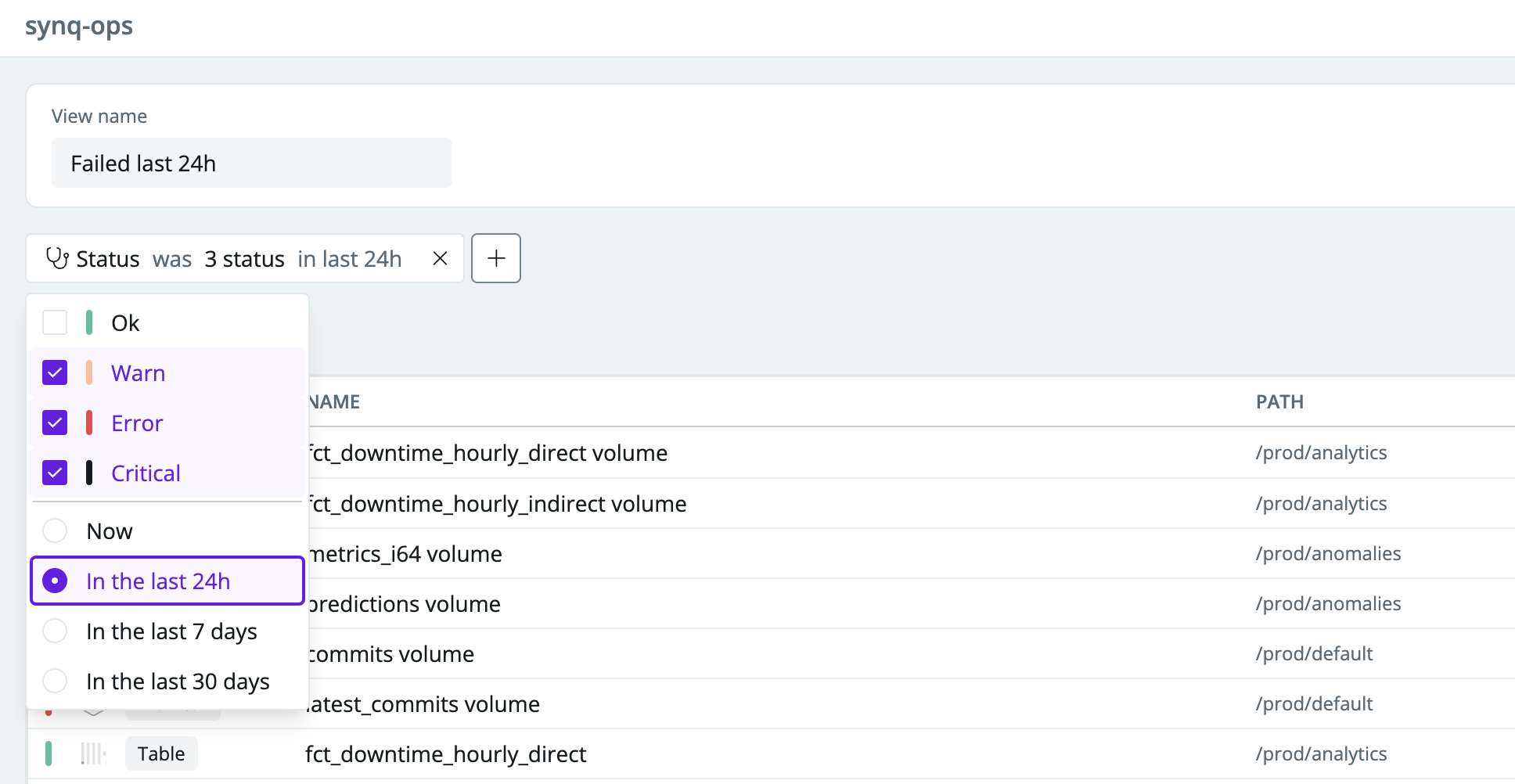Click inside the Failed last 24h view name field
The image size is (1515, 784).
pos(251,163)
